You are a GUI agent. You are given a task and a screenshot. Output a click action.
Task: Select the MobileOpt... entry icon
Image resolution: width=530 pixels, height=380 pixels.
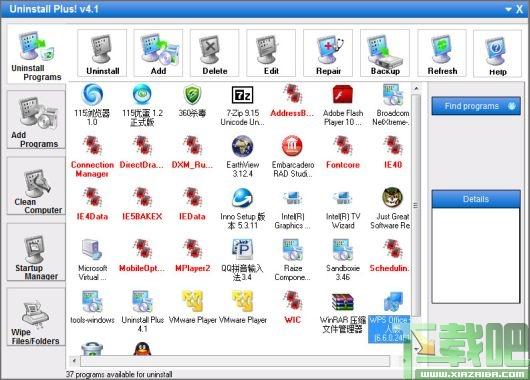tap(142, 249)
